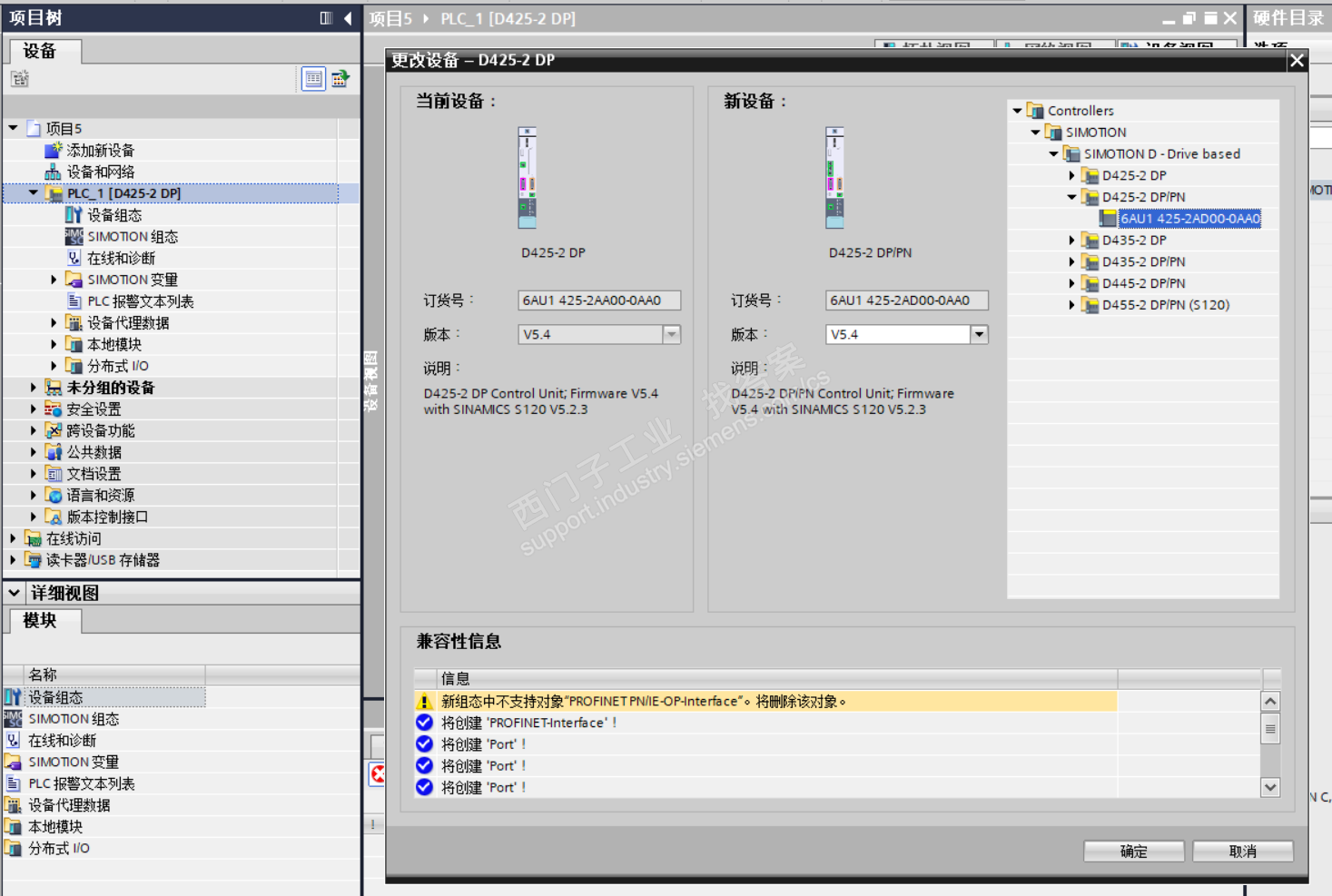Screen dimensions: 1332x896
Task: Select the 安全设置 icon in project tree
Action: (54, 409)
